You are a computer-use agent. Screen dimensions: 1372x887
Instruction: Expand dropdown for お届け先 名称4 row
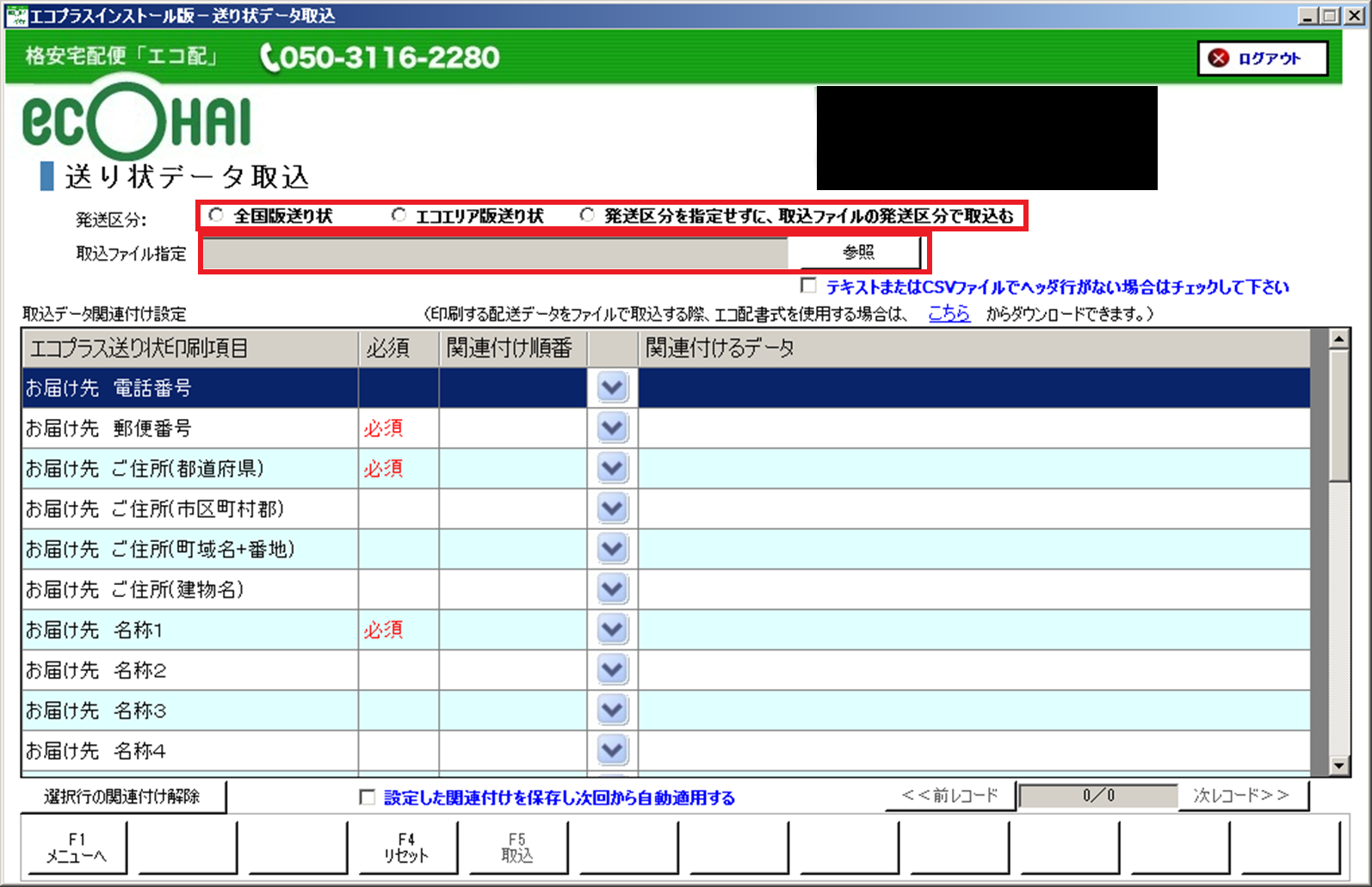[612, 750]
